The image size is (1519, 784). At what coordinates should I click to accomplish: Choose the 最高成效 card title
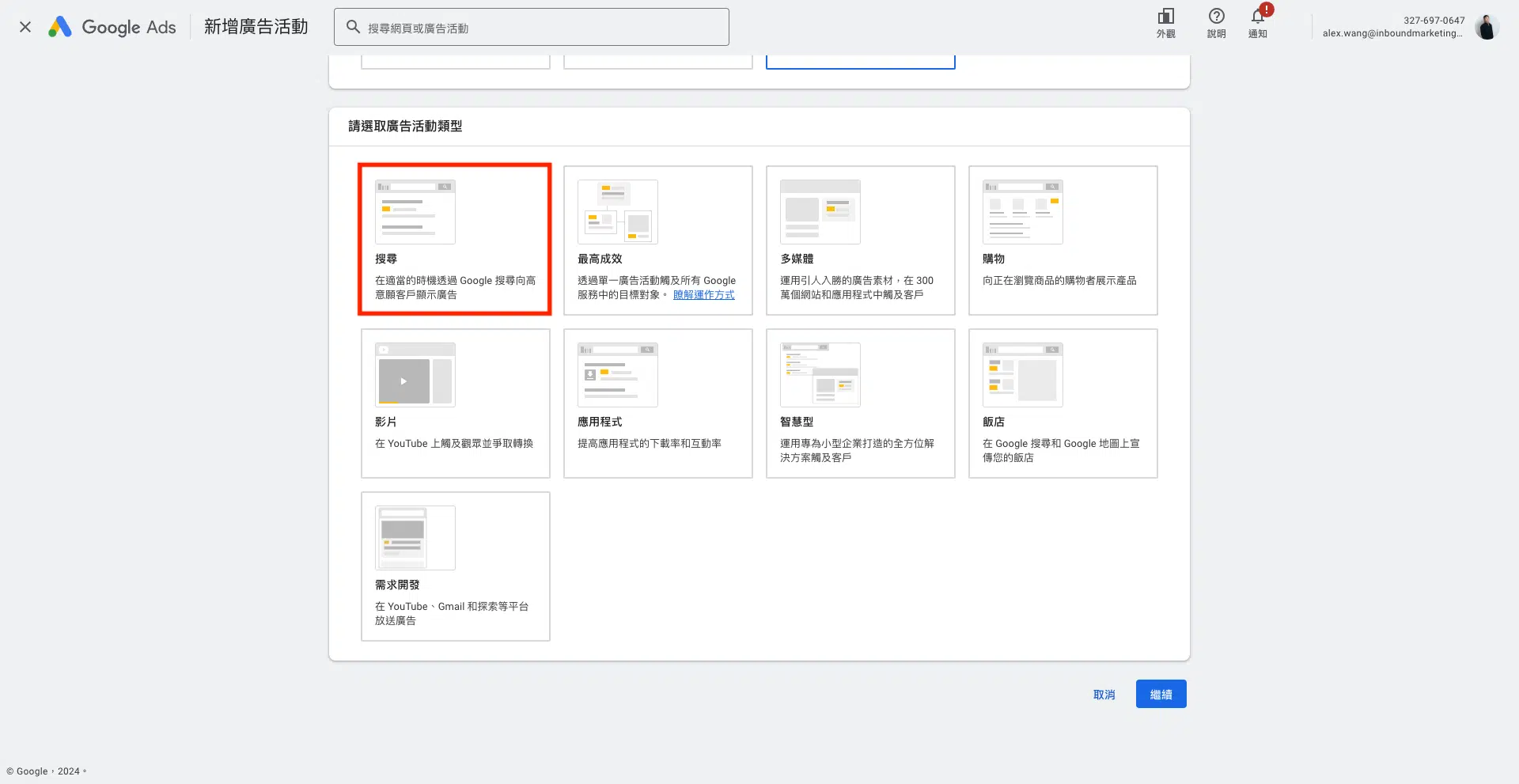600,259
